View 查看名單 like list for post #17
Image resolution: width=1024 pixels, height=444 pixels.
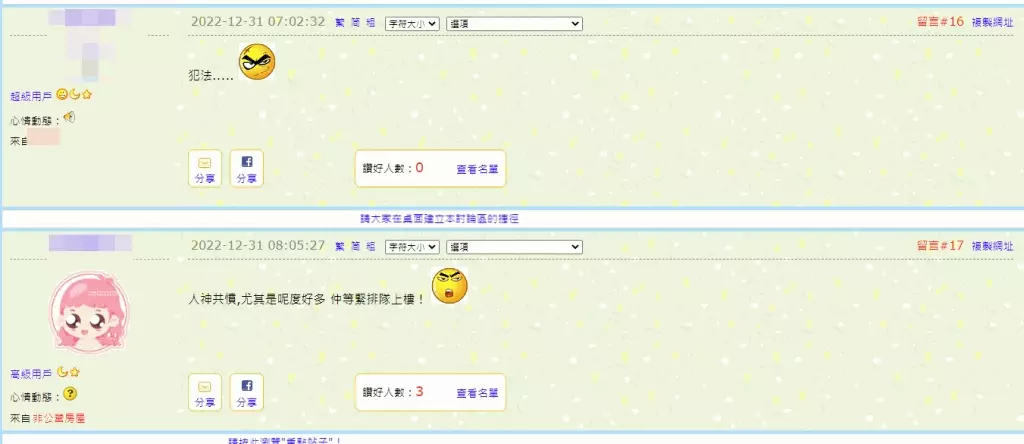477,393
